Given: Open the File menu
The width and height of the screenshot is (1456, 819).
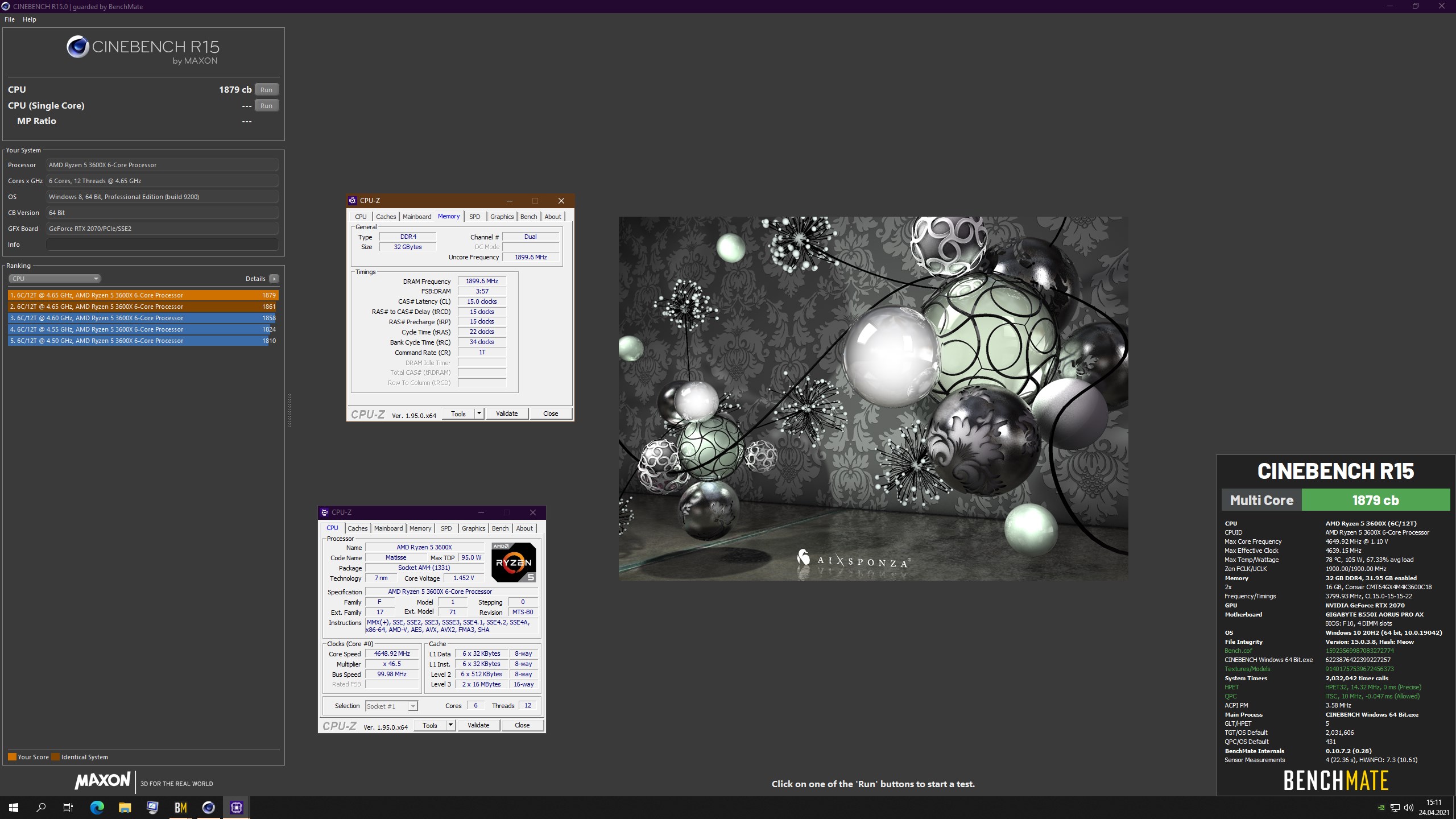Looking at the screenshot, I should pyautogui.click(x=10, y=19).
